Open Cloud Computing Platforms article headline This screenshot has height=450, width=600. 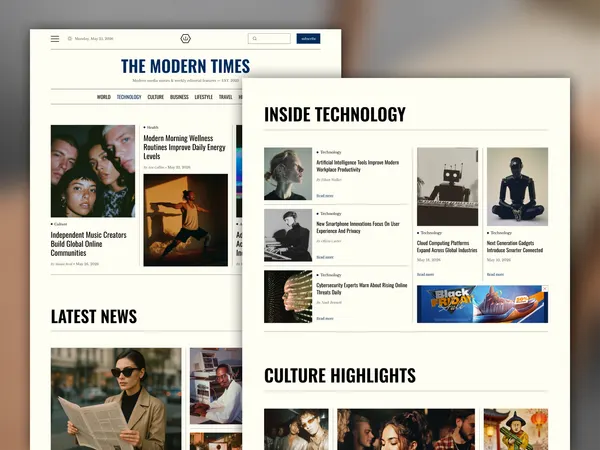point(447,246)
